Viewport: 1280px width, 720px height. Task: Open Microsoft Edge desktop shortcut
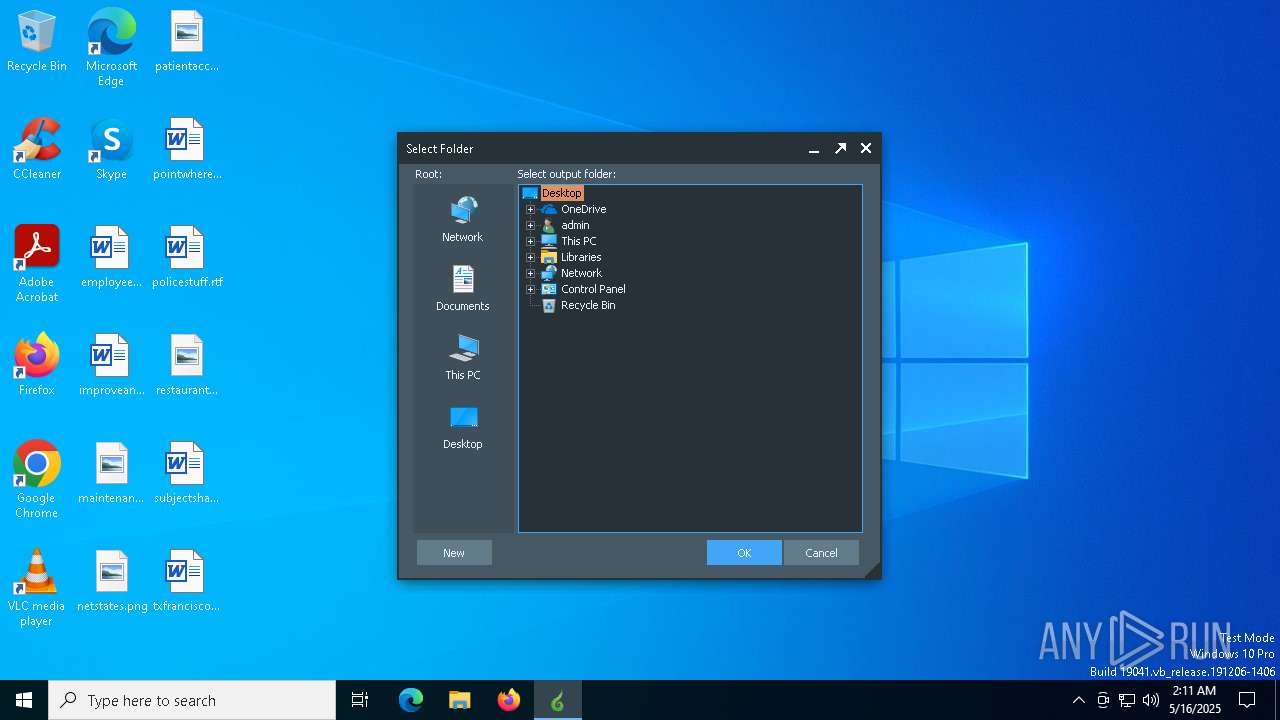click(111, 48)
